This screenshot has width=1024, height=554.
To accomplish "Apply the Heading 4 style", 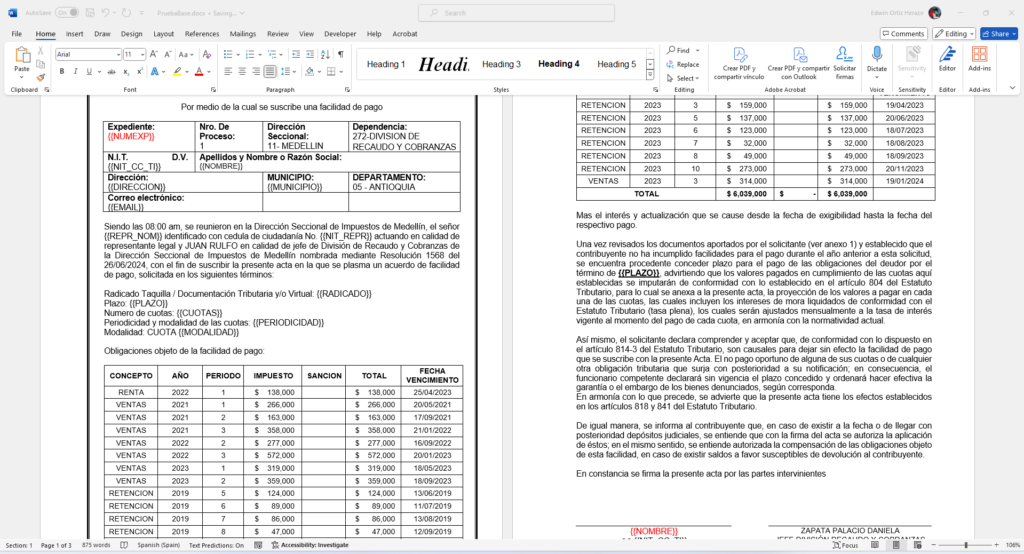I will [558, 64].
